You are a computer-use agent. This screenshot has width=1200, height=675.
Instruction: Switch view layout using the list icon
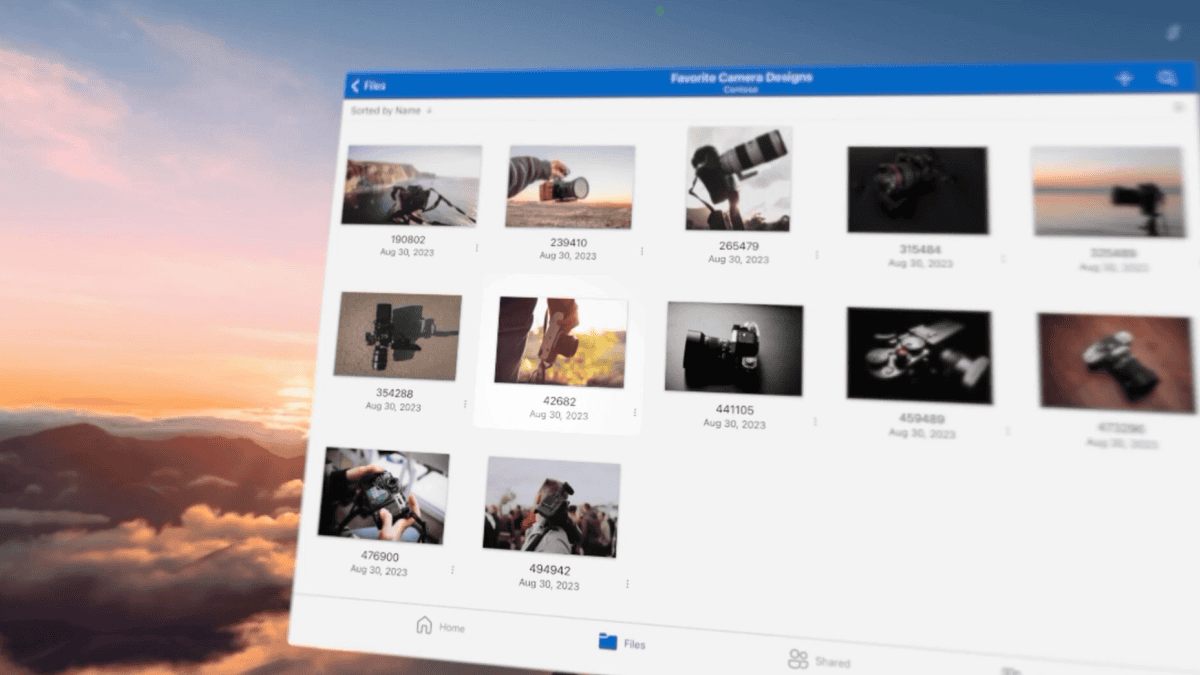coord(1181,106)
